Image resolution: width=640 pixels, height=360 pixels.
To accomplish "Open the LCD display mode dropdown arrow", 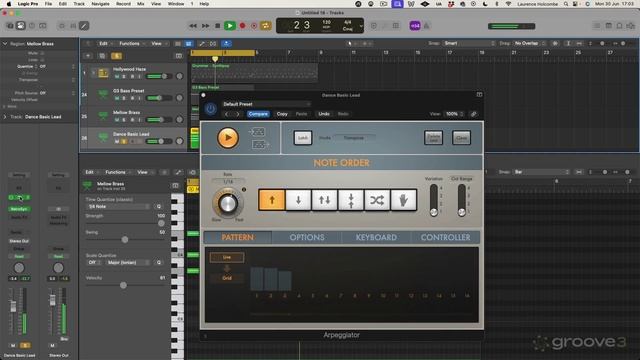I will pos(361,26).
